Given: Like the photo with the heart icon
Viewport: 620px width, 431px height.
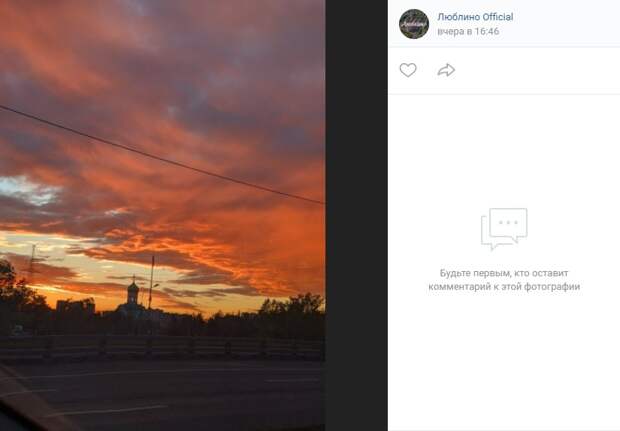Looking at the screenshot, I should tap(408, 70).
